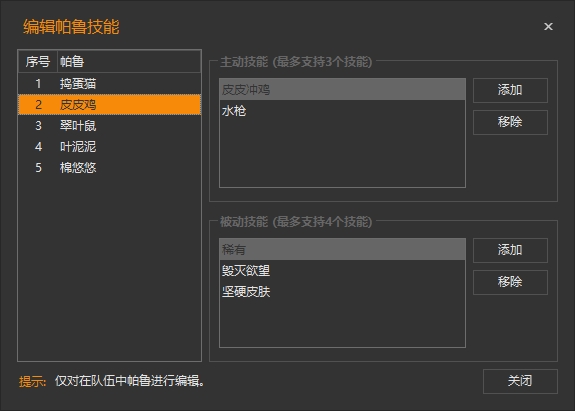Click the 序号 column header

(x=38, y=61)
